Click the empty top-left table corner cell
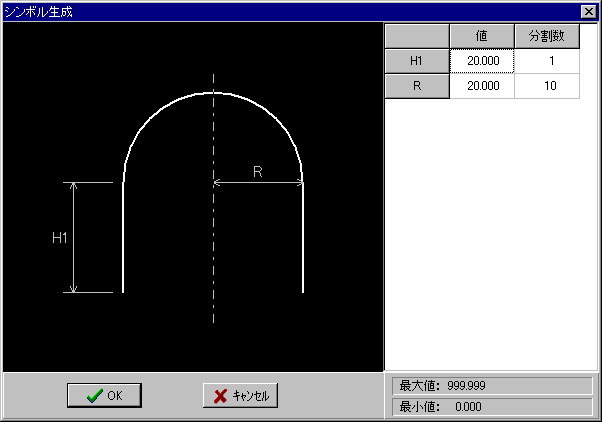 pos(417,36)
